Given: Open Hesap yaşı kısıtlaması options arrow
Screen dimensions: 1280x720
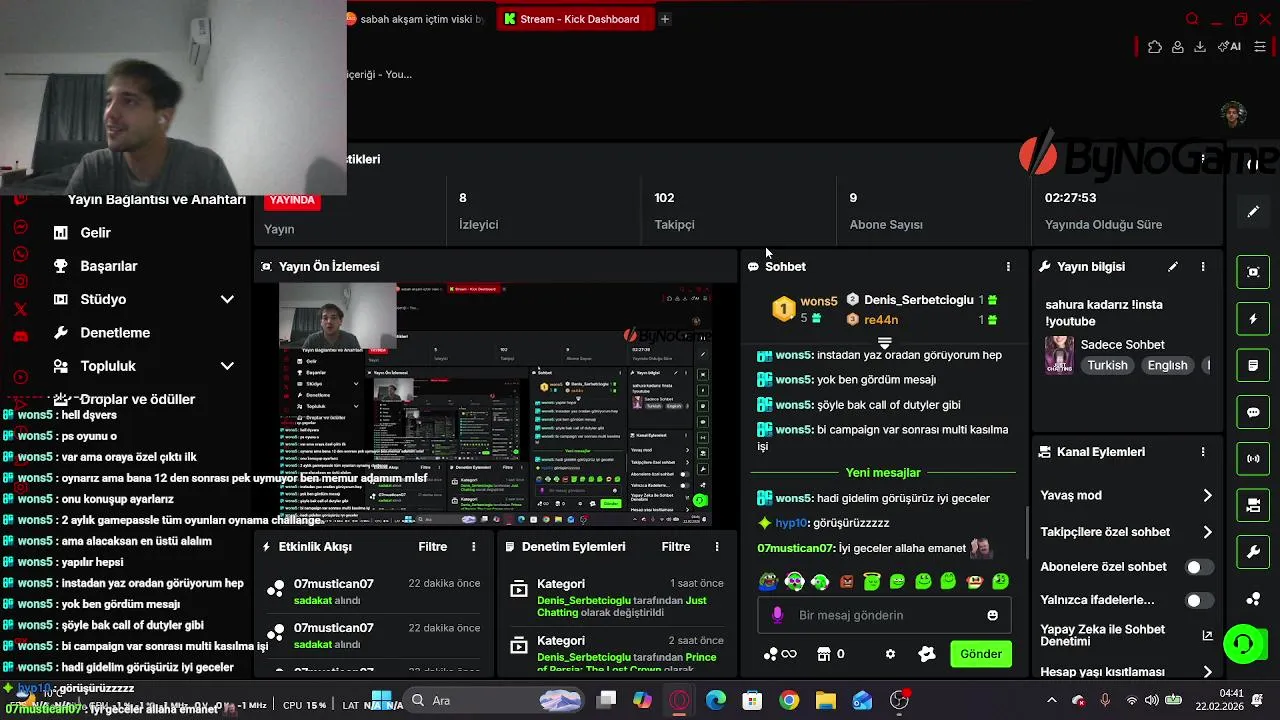Looking at the screenshot, I should coord(1207,672).
